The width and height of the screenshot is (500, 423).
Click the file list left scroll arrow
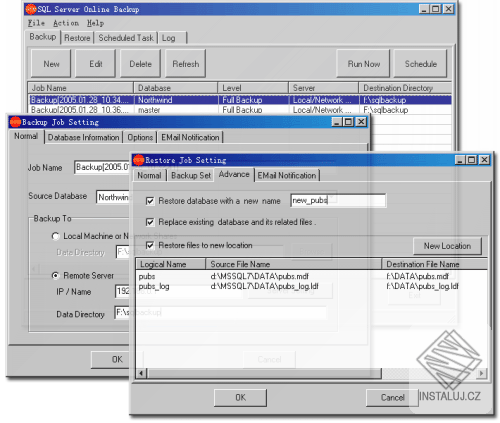(x=141, y=373)
